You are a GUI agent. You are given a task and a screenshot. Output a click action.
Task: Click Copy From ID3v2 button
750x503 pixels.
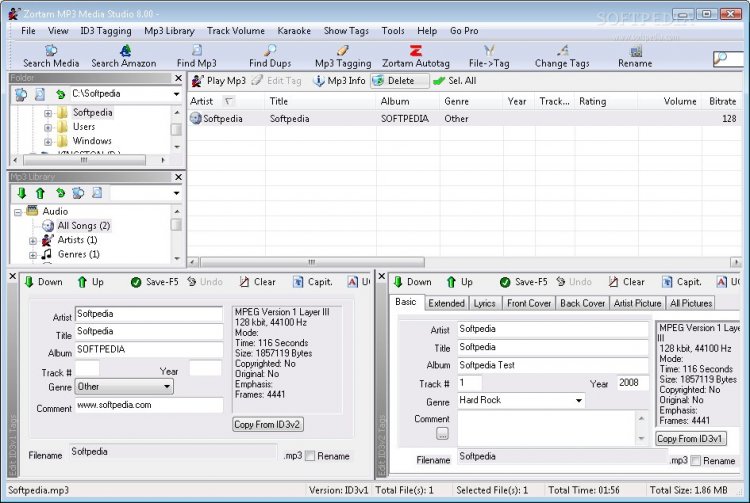[268, 425]
